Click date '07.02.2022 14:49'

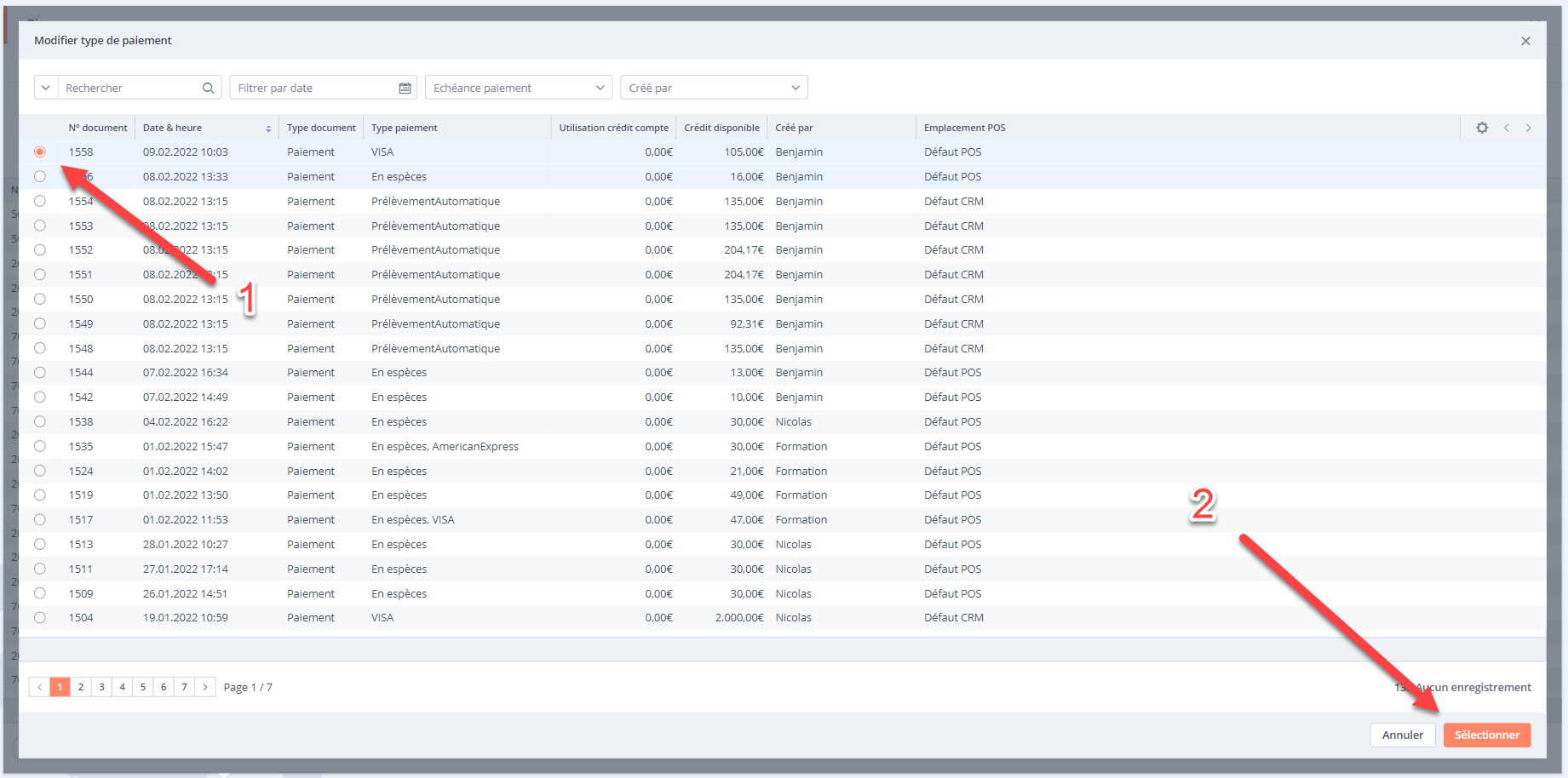pos(186,397)
